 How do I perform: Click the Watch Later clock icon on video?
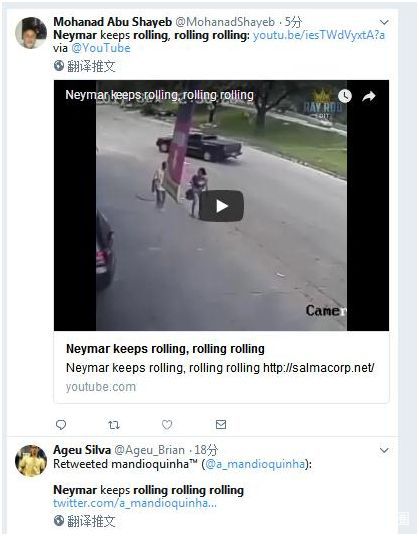(345, 96)
